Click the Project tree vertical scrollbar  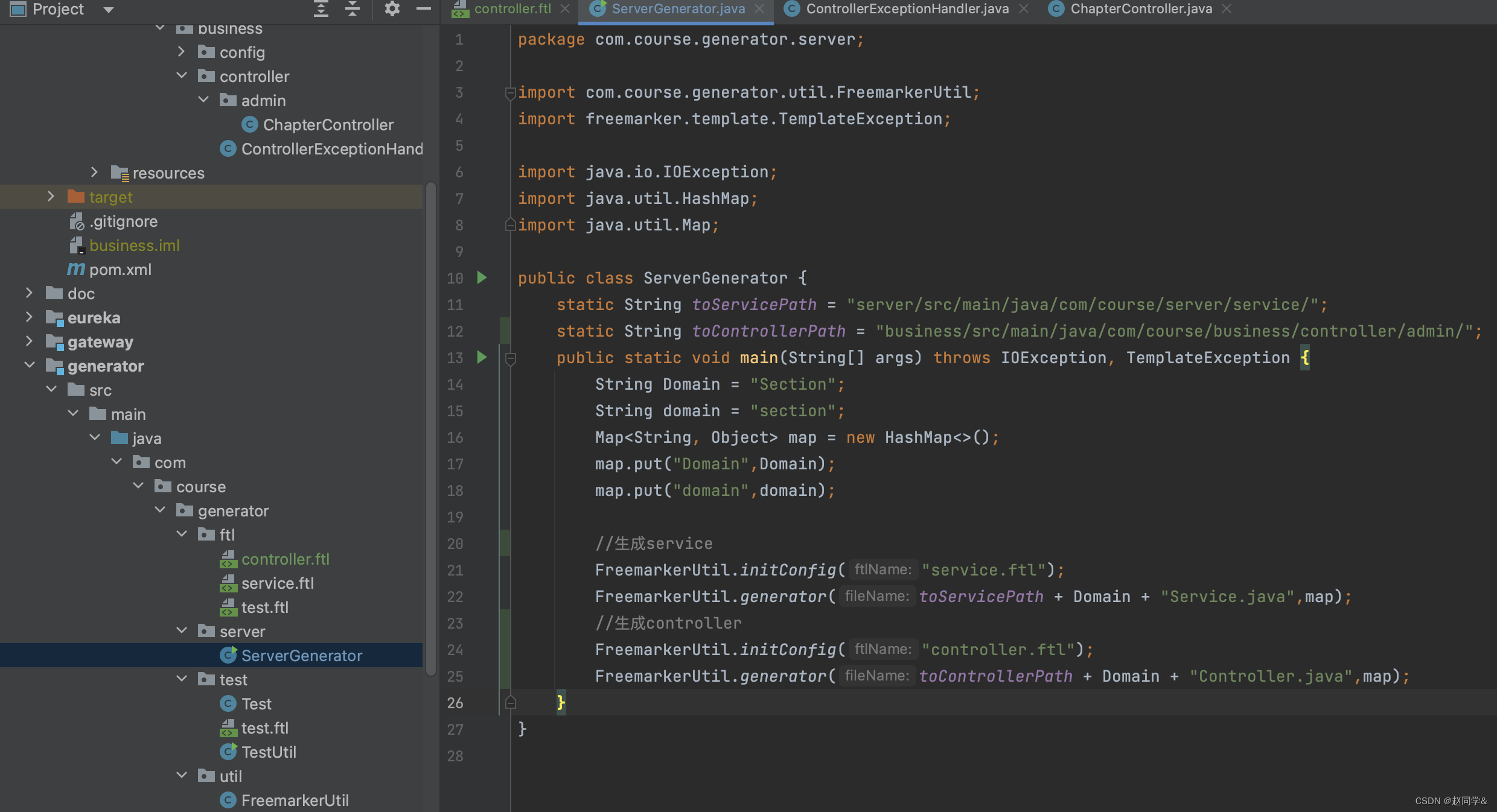(430, 428)
